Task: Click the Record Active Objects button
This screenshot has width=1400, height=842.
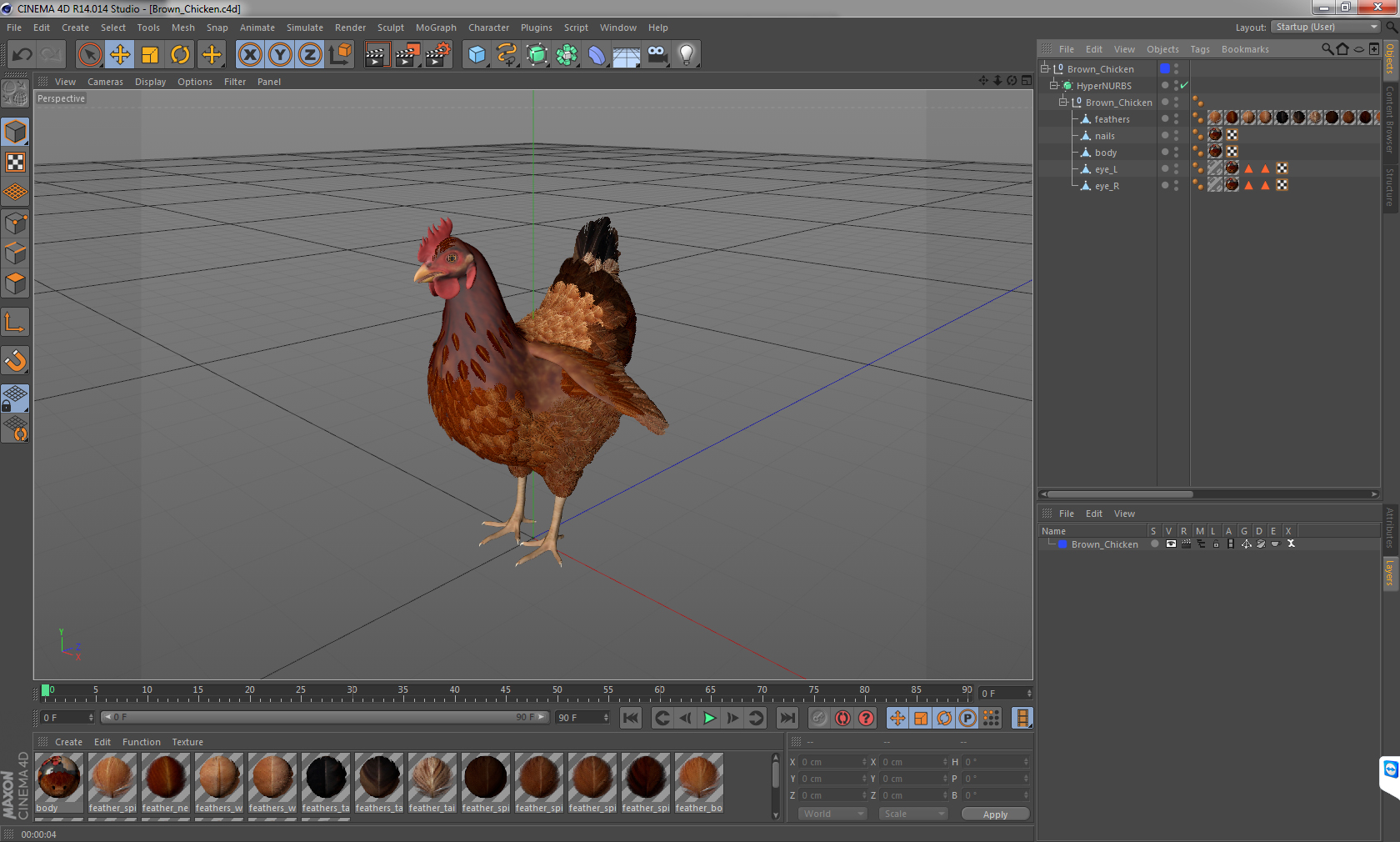Action: [x=819, y=718]
